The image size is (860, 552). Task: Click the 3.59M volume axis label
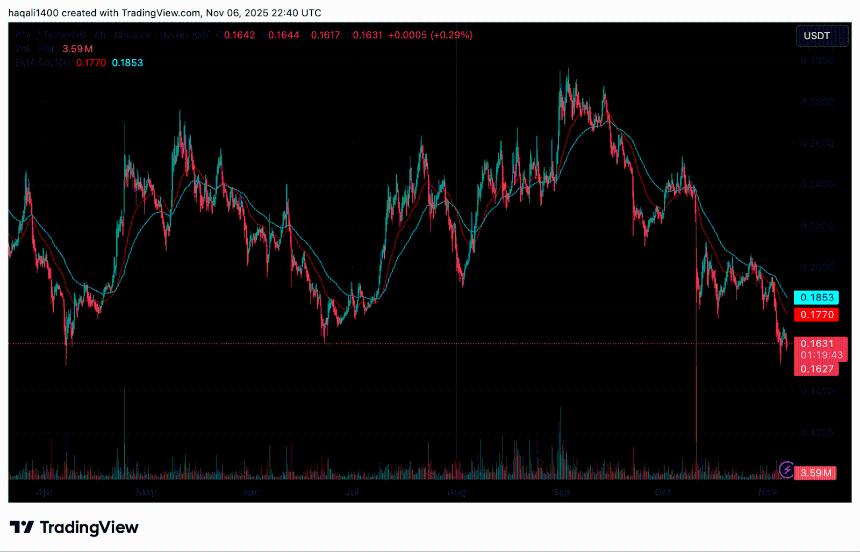pyautogui.click(x=816, y=472)
